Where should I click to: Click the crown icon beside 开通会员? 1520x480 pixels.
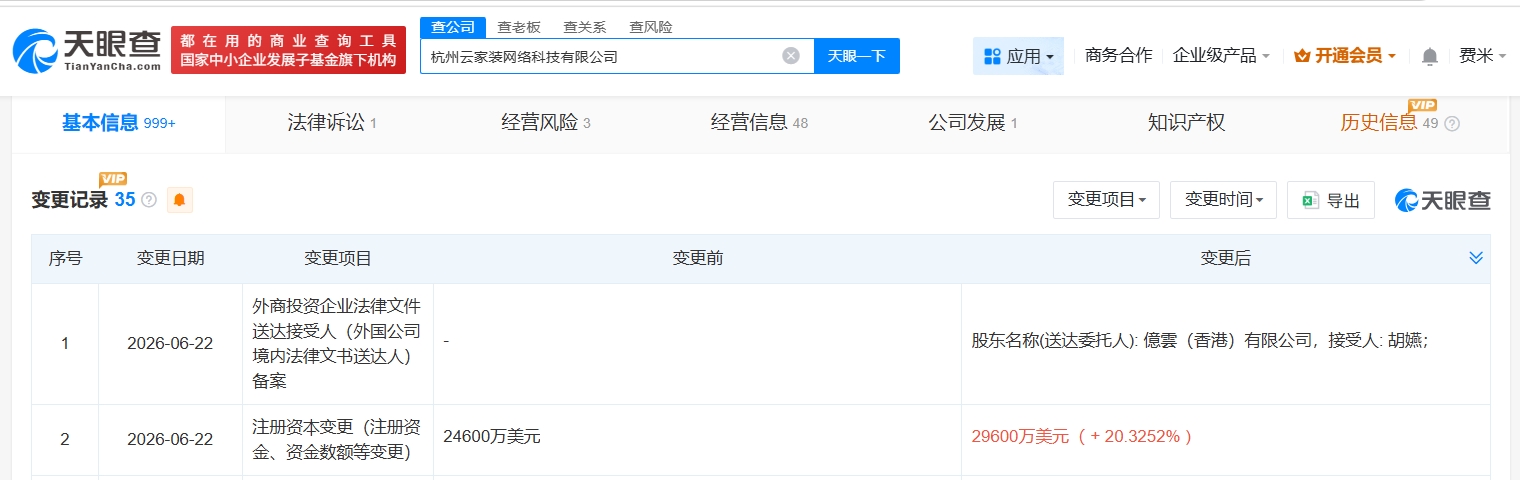pyautogui.click(x=1301, y=56)
